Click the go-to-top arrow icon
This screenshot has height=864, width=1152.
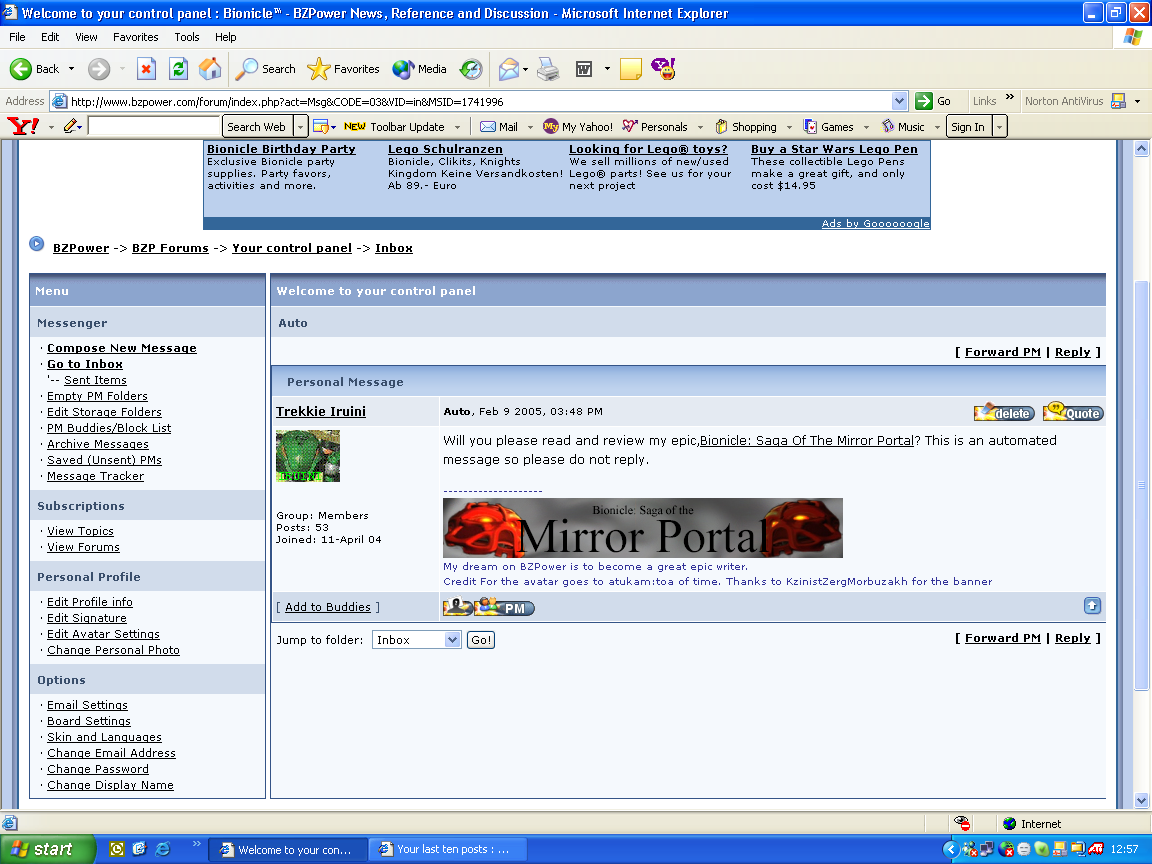1092,606
